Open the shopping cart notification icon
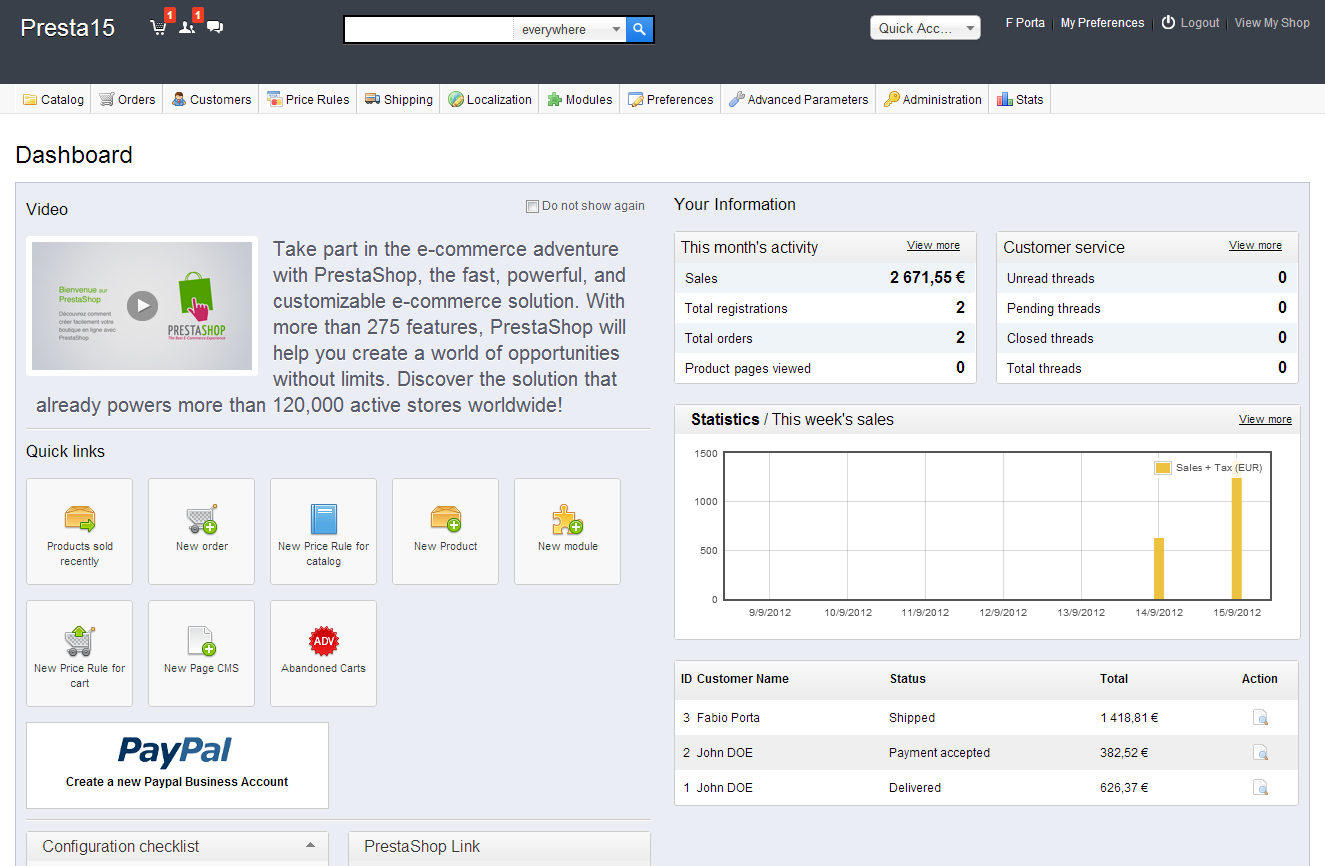 (158, 27)
